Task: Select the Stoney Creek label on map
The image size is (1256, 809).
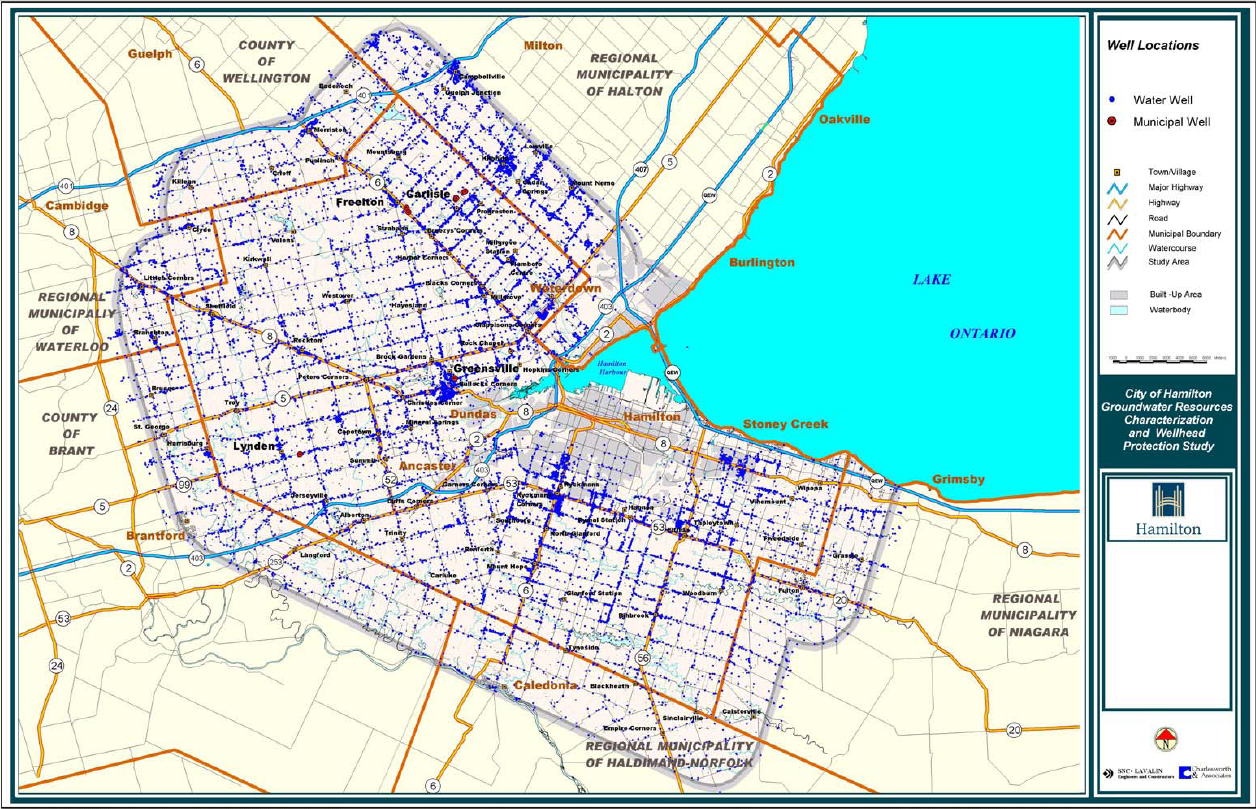Action: pos(785,424)
